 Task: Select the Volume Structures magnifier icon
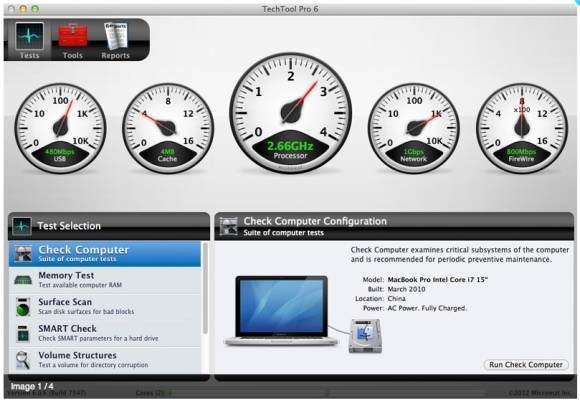[23, 360]
